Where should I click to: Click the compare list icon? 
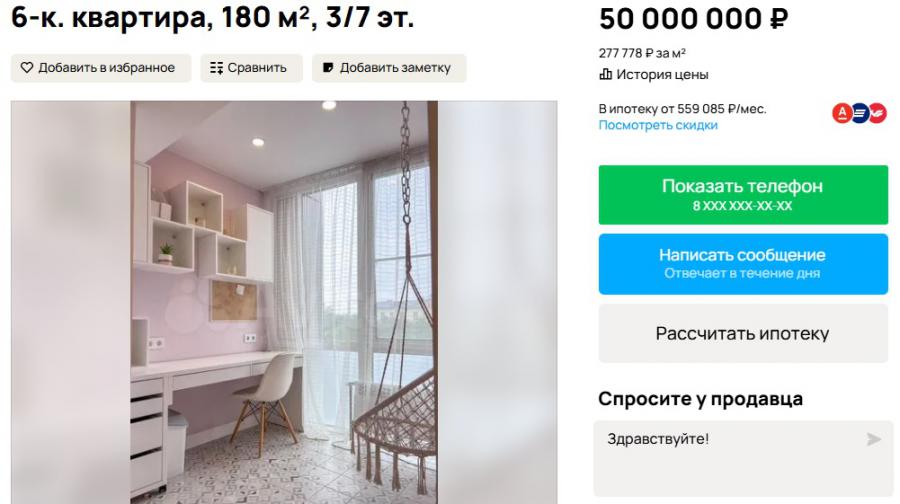pyautogui.click(x=216, y=68)
